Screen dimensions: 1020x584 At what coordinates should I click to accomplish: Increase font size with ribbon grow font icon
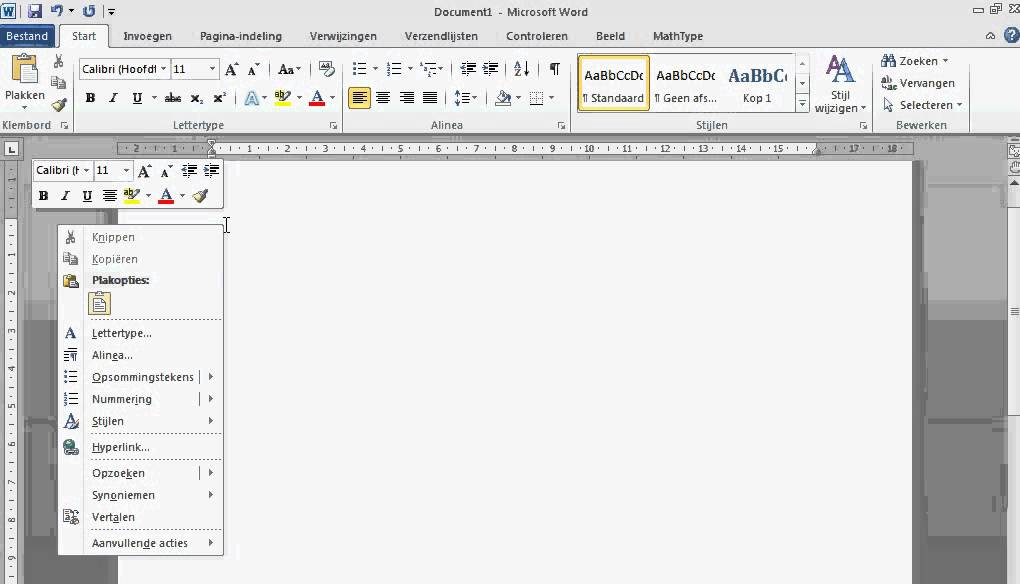click(x=231, y=69)
